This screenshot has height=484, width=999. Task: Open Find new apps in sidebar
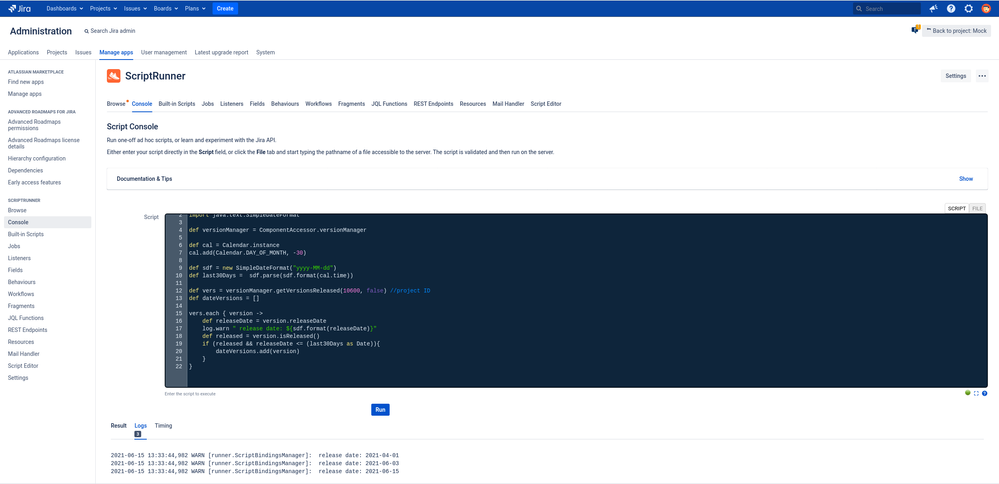click(x=26, y=82)
